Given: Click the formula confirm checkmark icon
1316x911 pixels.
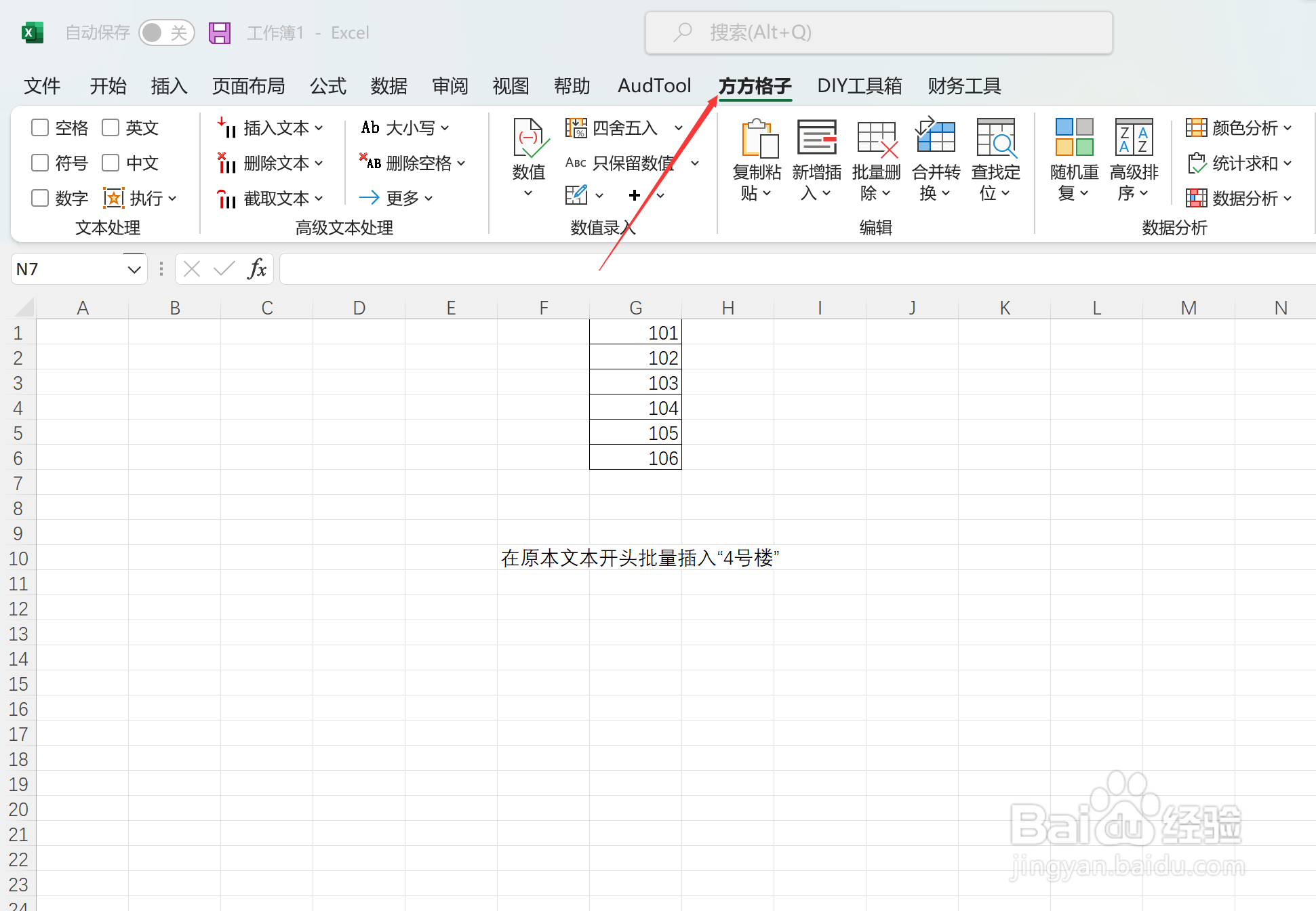Looking at the screenshot, I should coord(224,269).
